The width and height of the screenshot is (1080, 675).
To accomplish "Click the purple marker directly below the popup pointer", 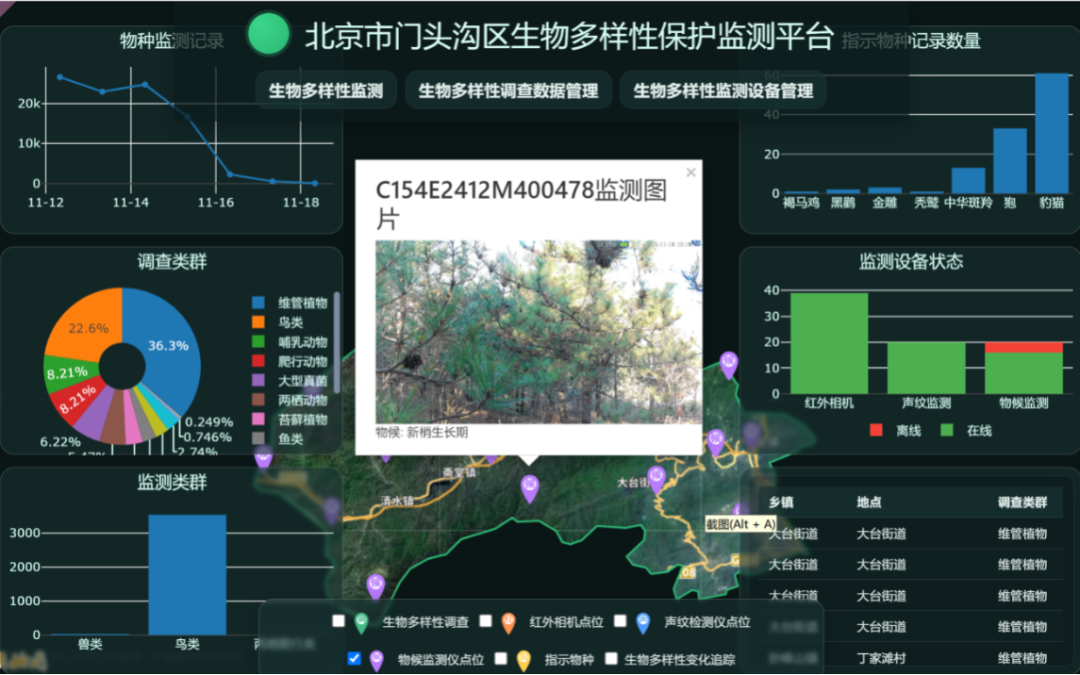I will (x=530, y=488).
